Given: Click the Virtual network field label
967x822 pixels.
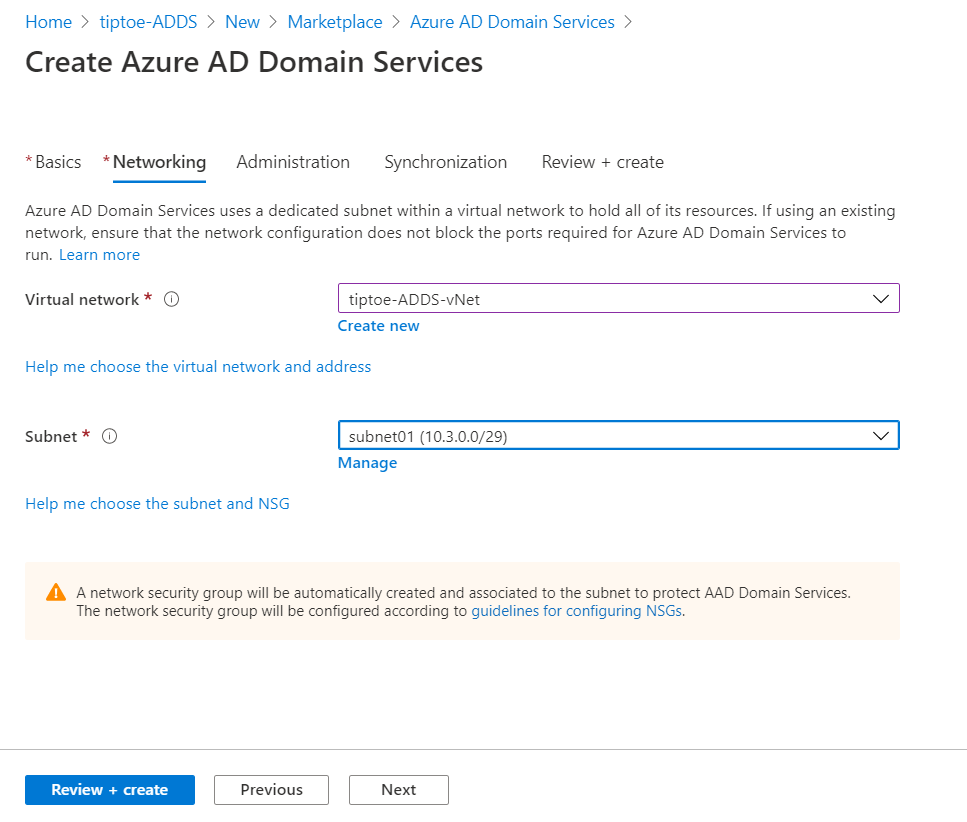Looking at the screenshot, I should click(82, 300).
